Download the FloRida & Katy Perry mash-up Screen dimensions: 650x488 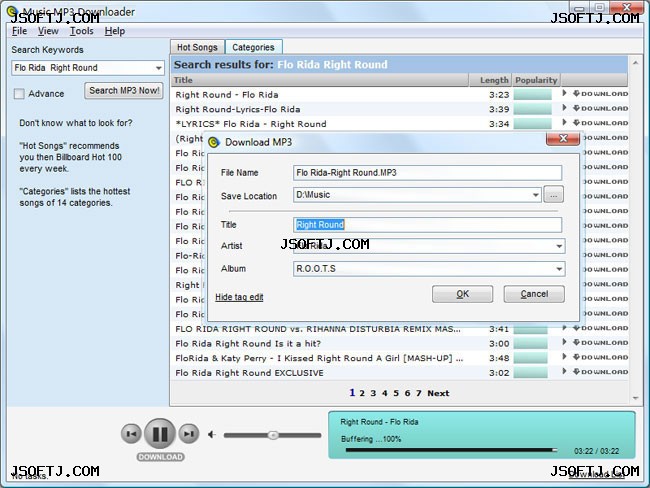(x=601, y=357)
